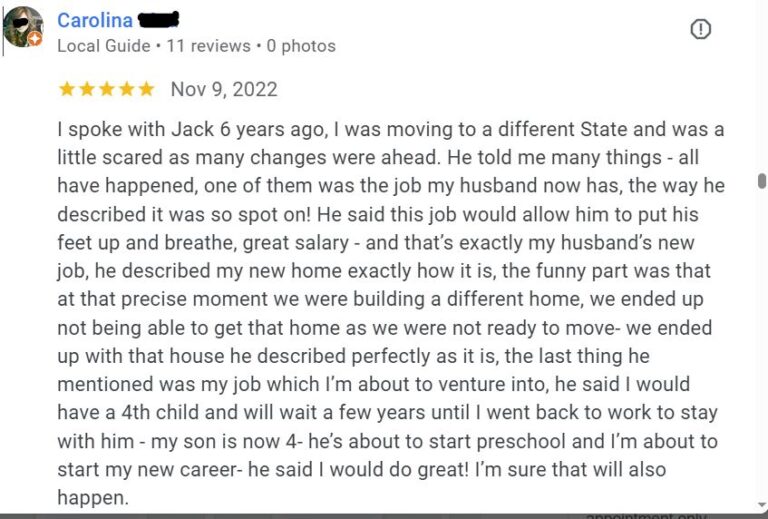Click the scrollbar track below the thumb
Image resolution: width=768 pixels, height=519 pixels.
click(762, 343)
